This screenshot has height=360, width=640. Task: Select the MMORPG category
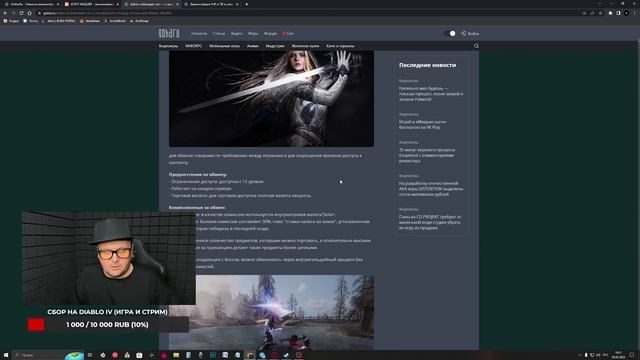pyautogui.click(x=193, y=46)
